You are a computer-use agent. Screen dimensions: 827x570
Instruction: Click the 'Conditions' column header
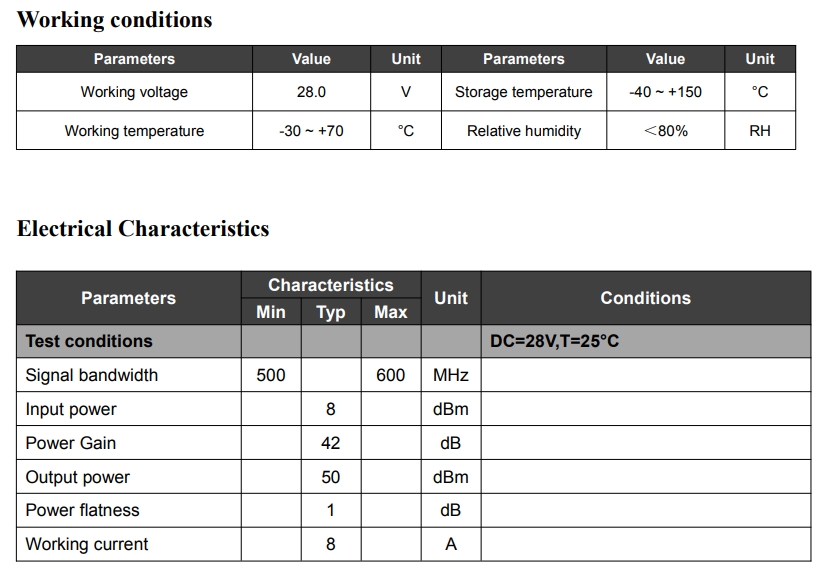point(645,298)
